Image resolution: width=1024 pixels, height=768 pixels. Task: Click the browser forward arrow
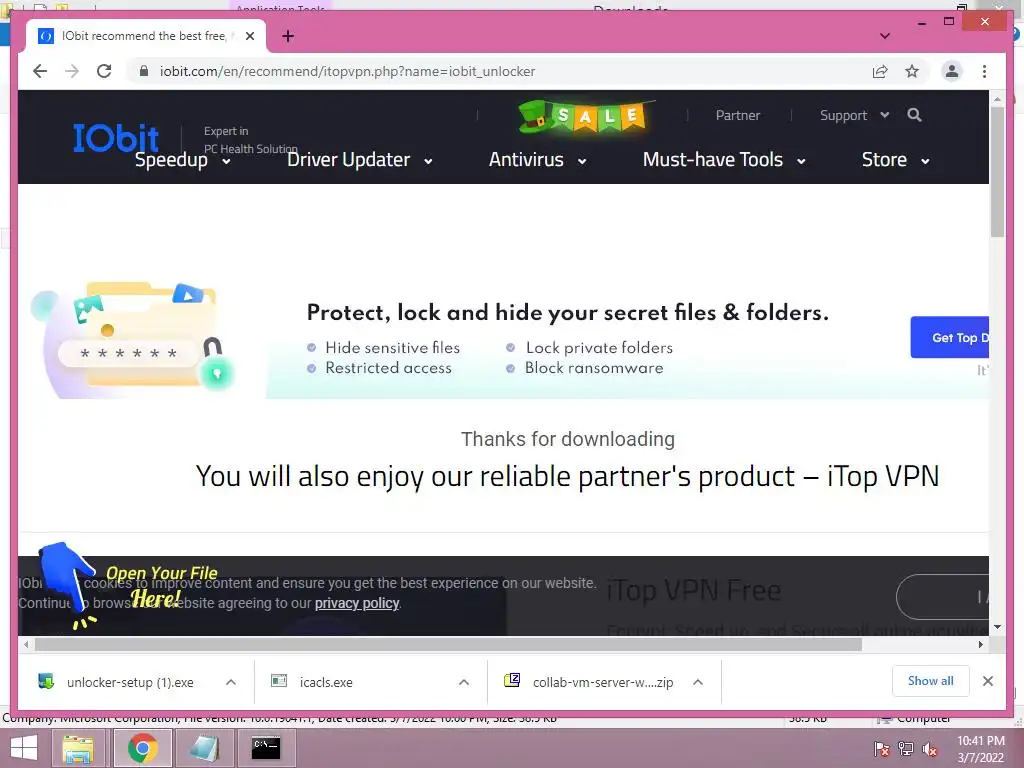(72, 71)
